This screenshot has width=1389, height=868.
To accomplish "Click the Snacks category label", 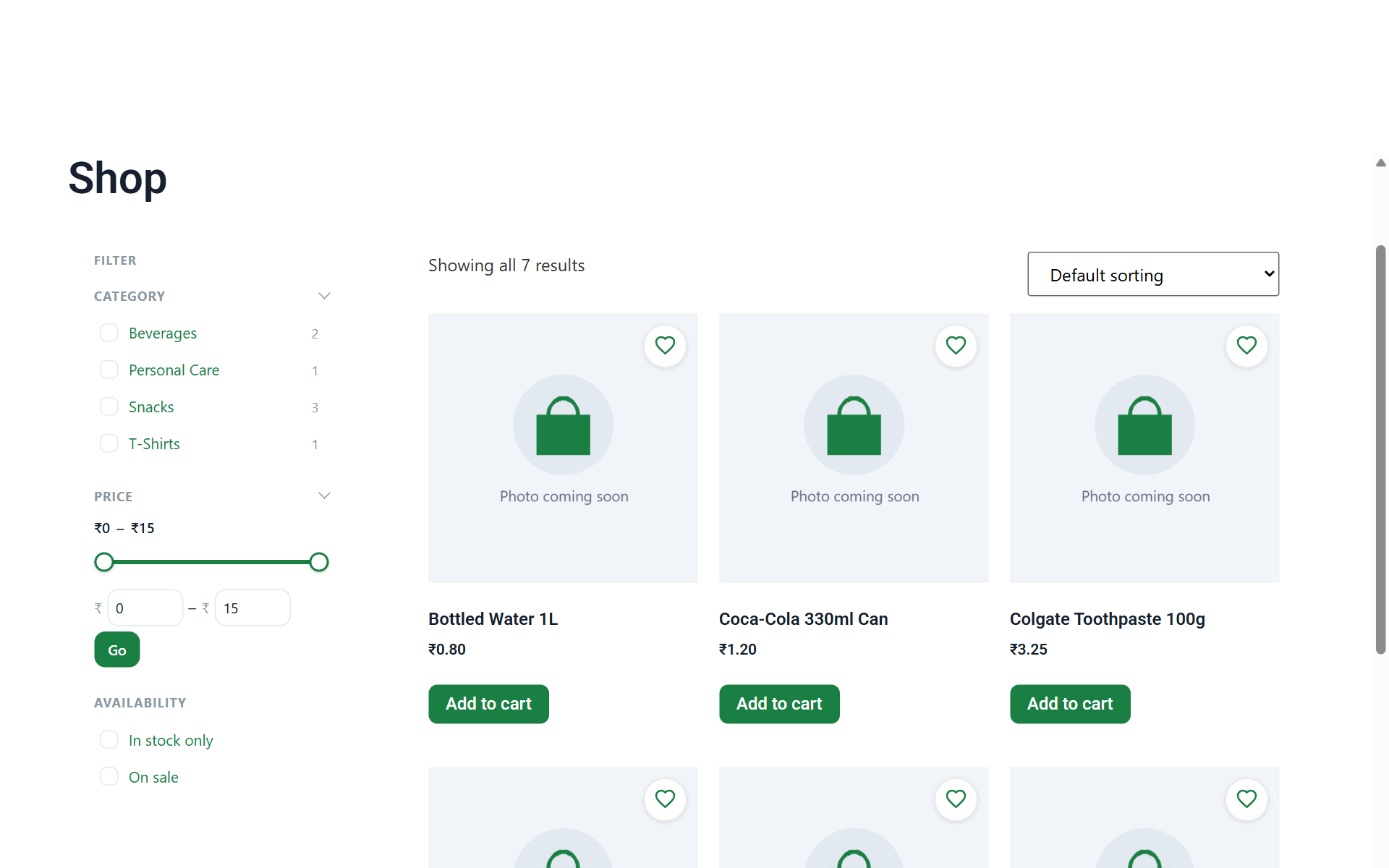I will (151, 407).
